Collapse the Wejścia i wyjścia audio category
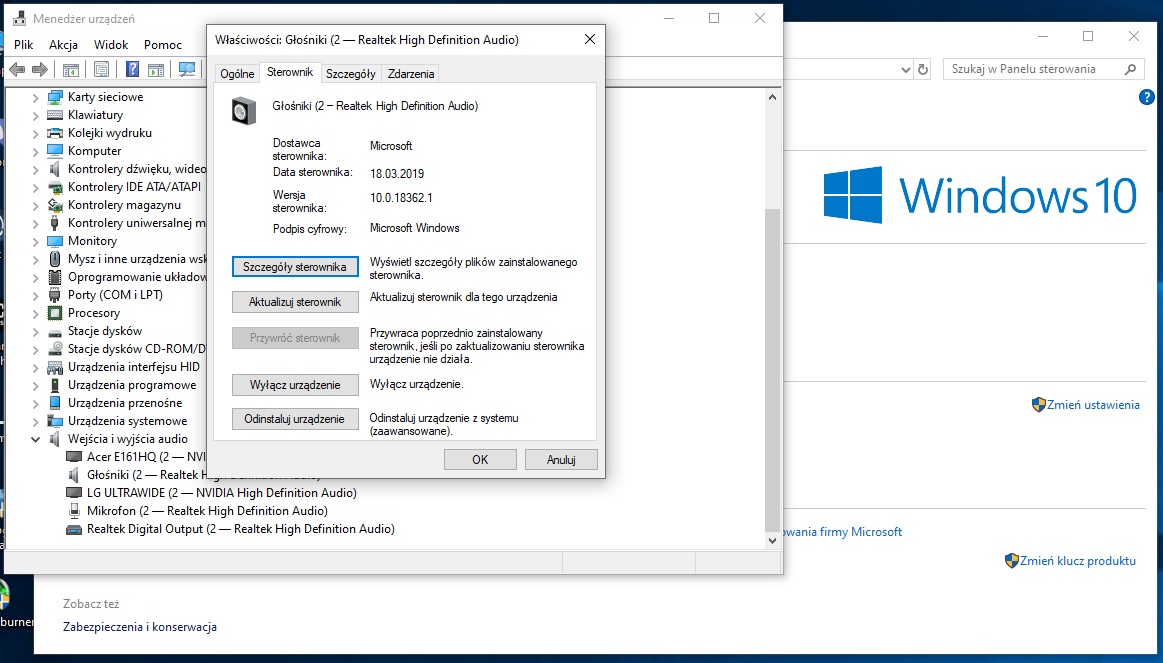Image resolution: width=1163 pixels, height=663 pixels. [35, 438]
